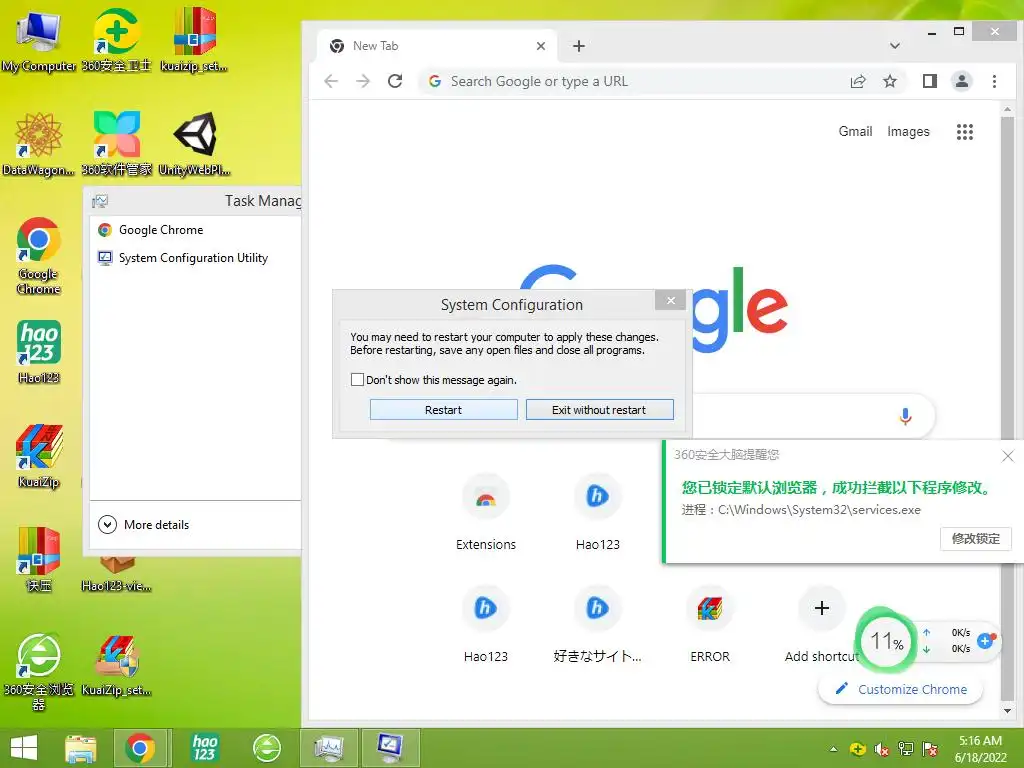Open the Images link
This screenshot has height=768, width=1024.
point(908,131)
